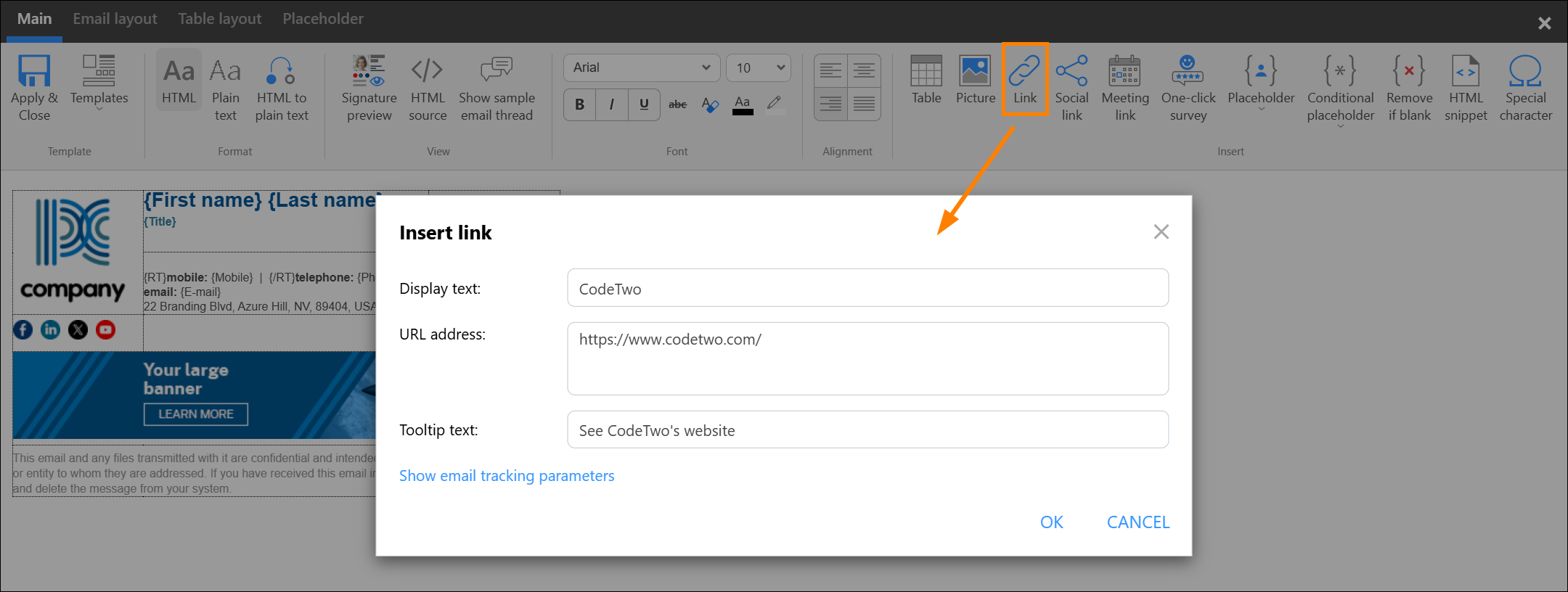The height and width of the screenshot is (592, 1568).
Task: Show sample email thread
Action: coord(497,89)
